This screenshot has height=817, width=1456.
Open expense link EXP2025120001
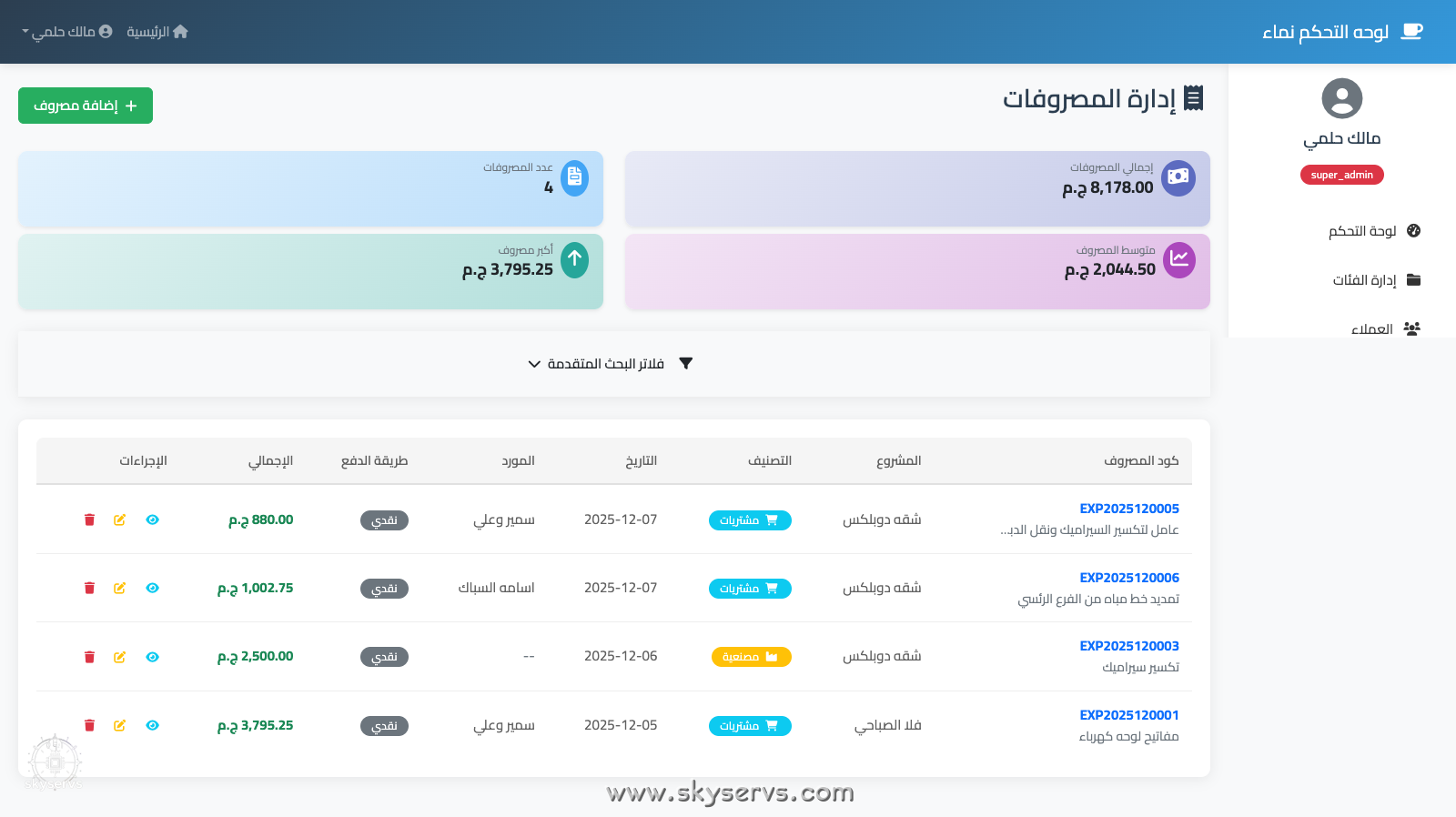point(1129,715)
